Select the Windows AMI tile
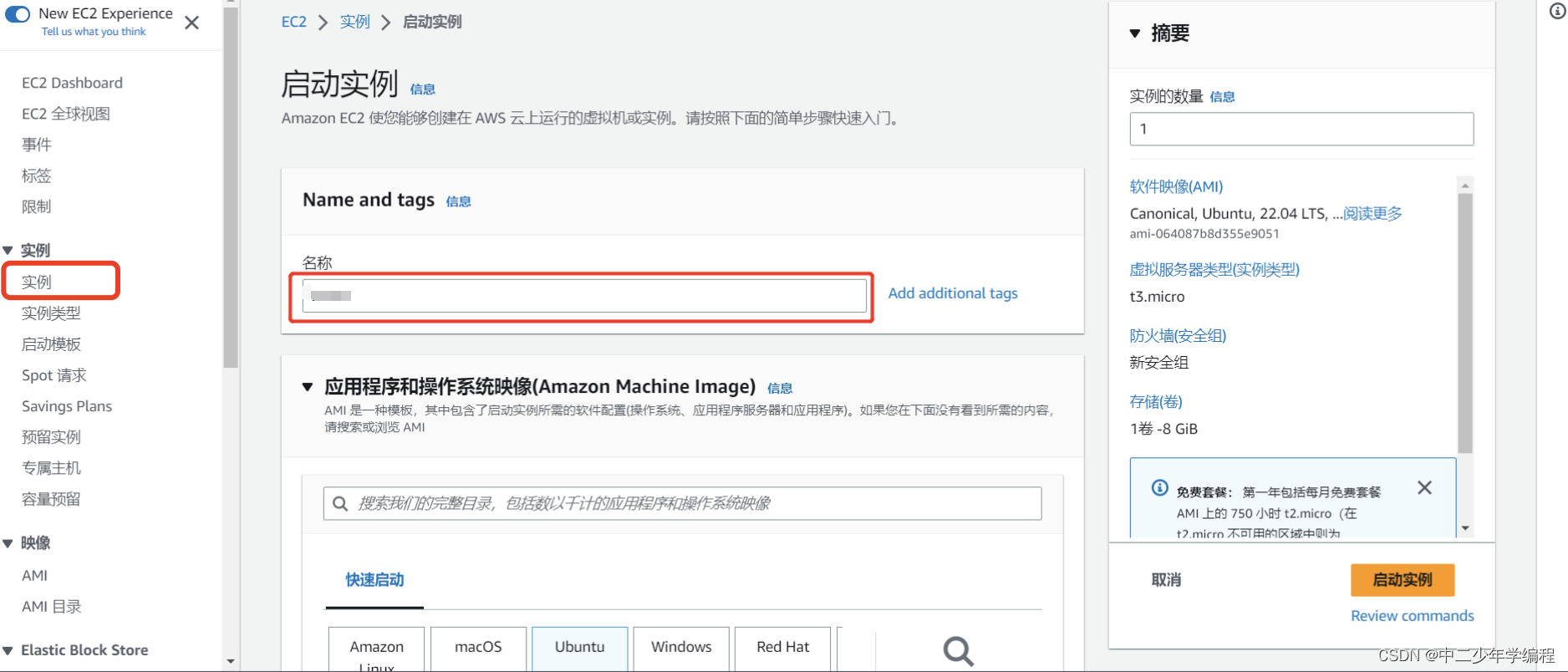 pos(681,649)
